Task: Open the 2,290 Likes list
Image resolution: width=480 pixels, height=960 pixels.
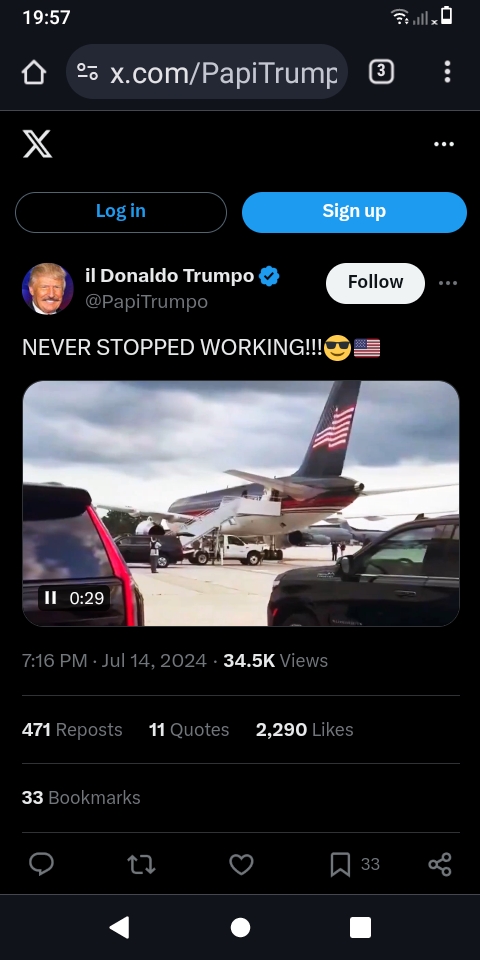Action: point(304,730)
